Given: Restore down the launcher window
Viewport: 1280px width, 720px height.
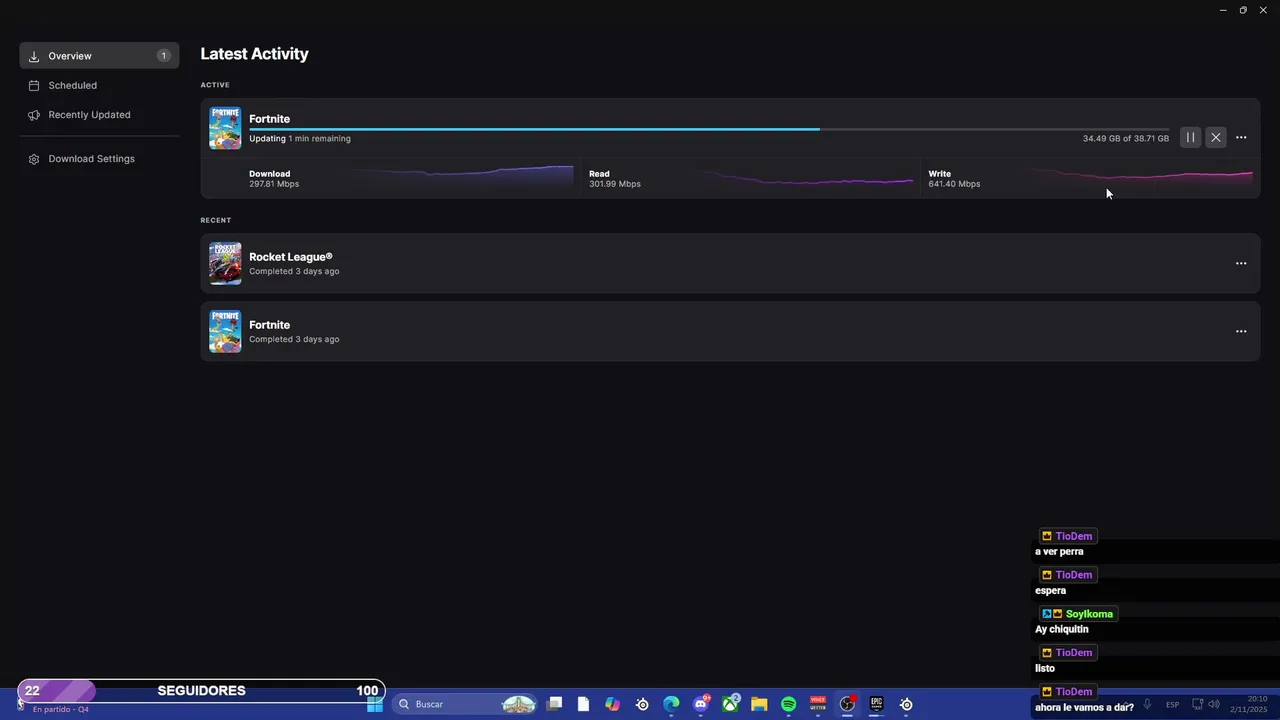Looking at the screenshot, I should (1243, 10).
